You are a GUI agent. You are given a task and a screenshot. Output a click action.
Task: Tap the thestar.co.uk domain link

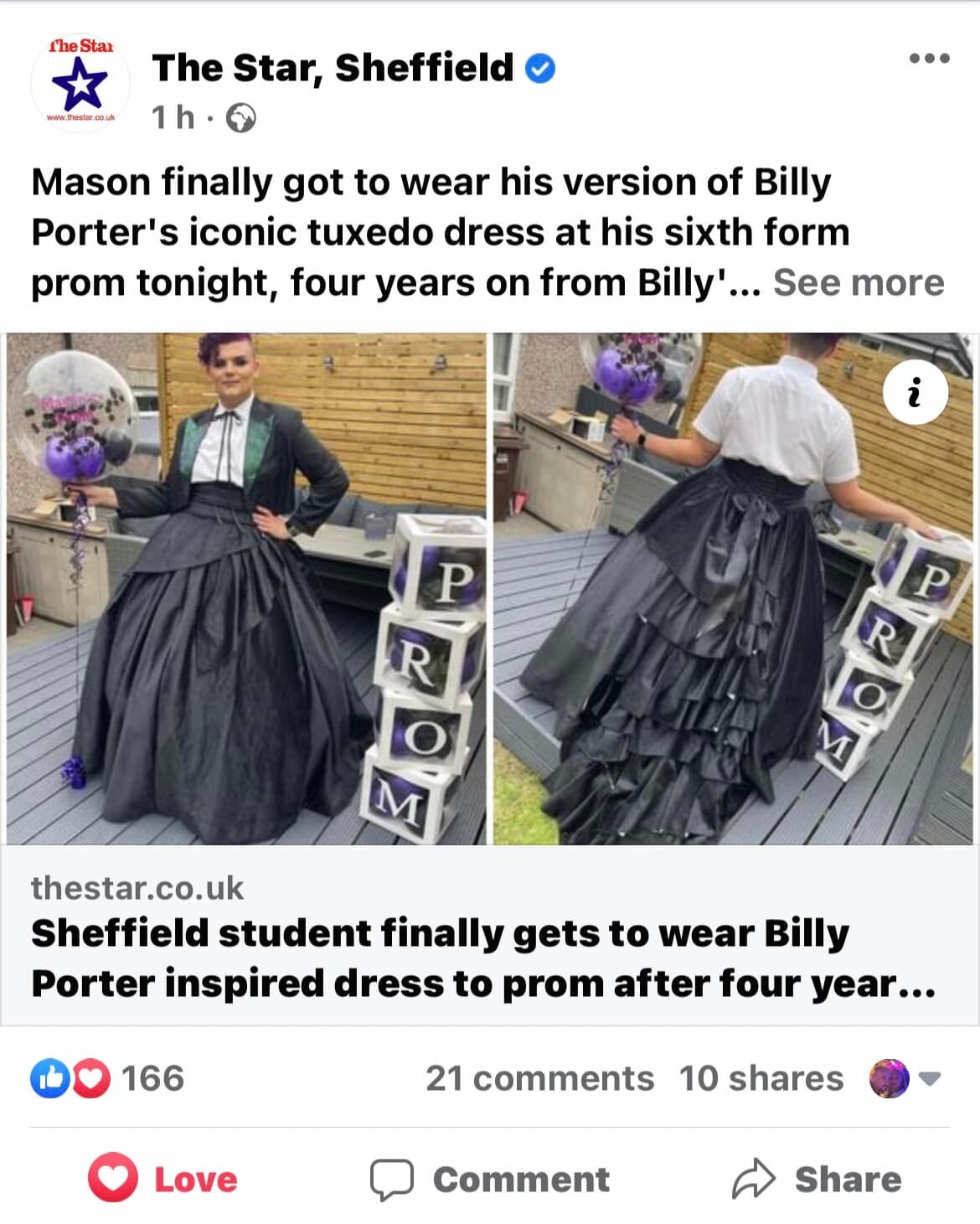click(137, 887)
